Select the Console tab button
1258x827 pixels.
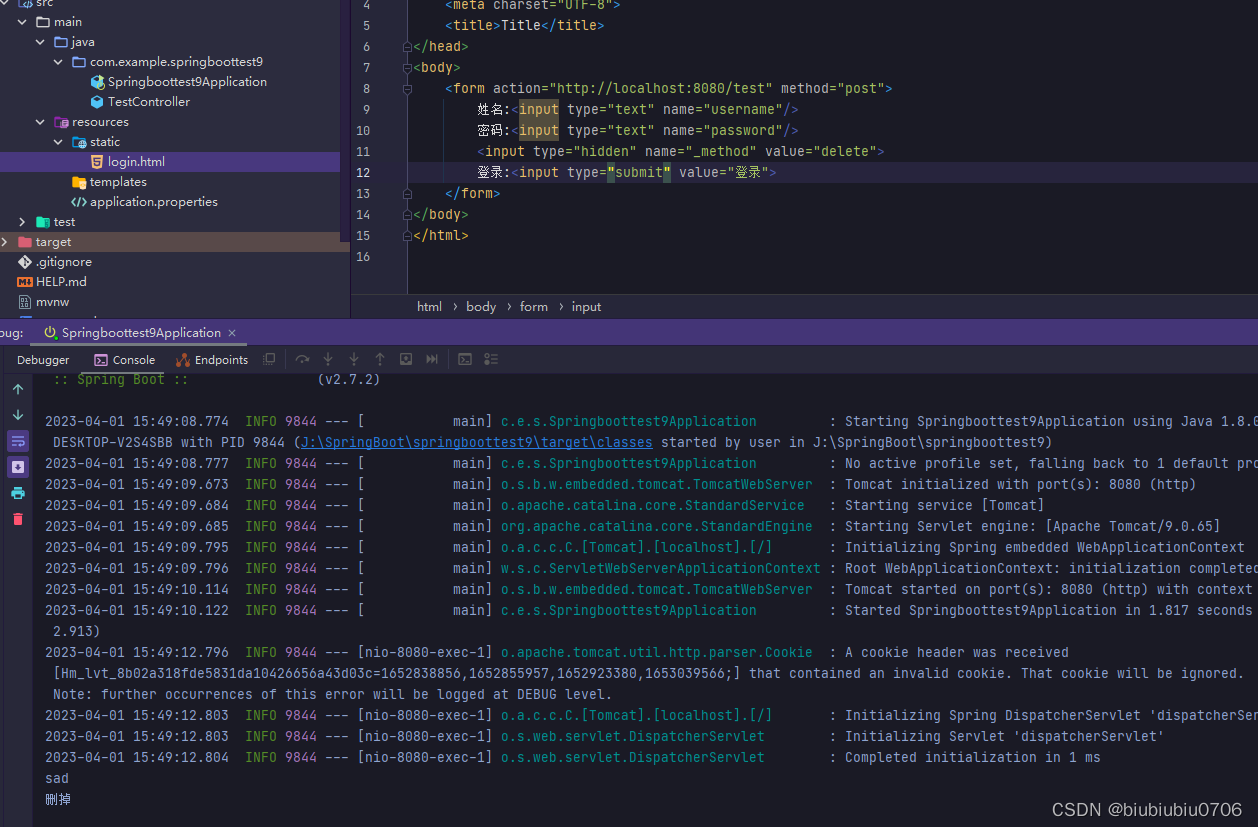coord(125,359)
